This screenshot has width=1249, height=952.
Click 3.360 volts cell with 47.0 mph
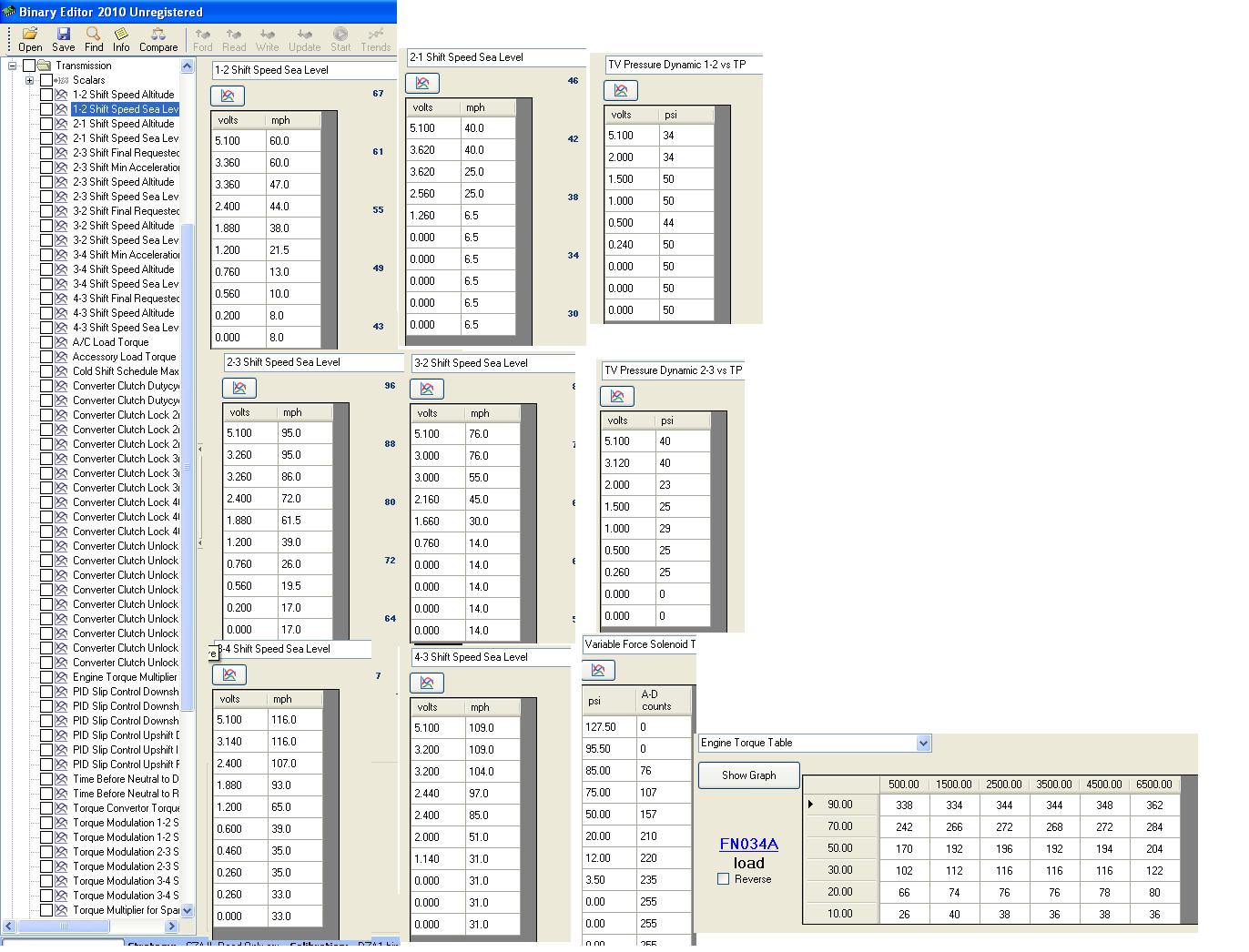(x=239, y=185)
